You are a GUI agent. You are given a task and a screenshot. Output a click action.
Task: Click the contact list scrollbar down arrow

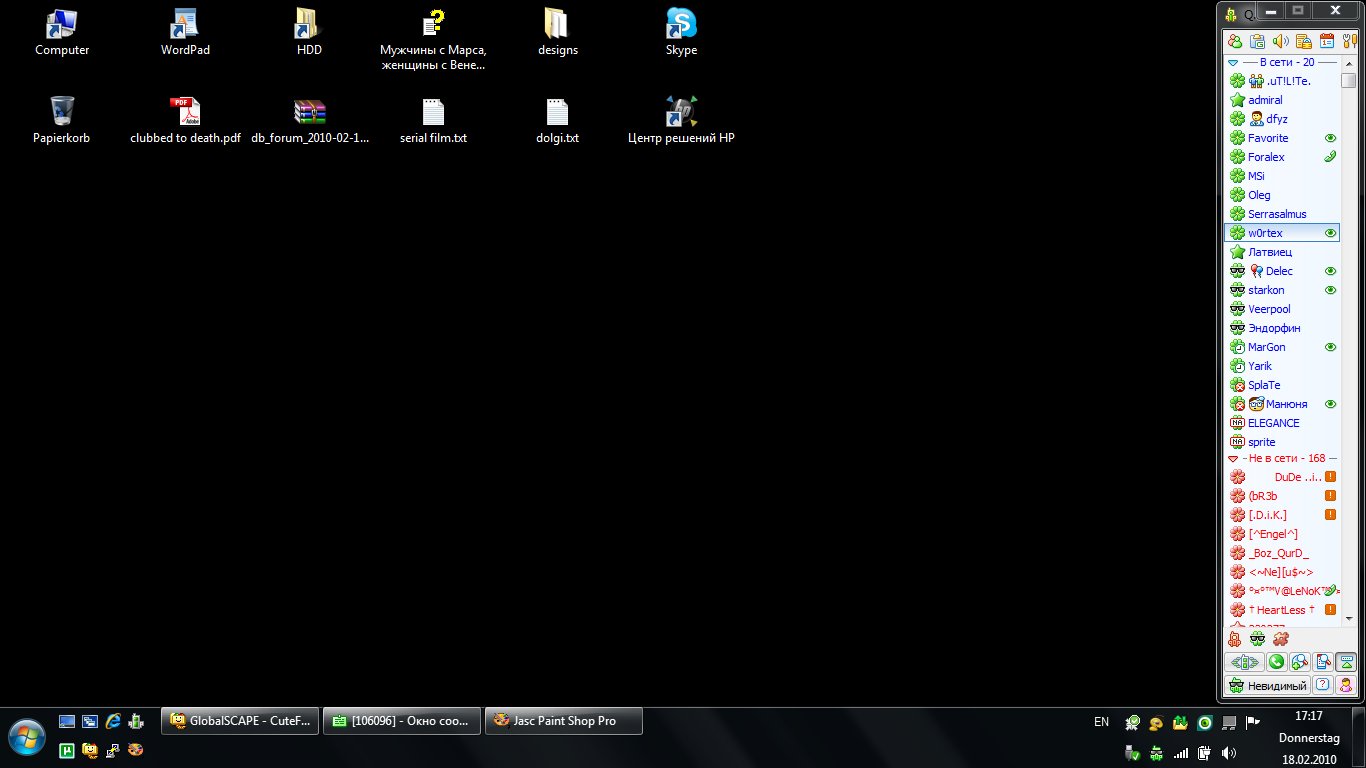tap(1349, 618)
